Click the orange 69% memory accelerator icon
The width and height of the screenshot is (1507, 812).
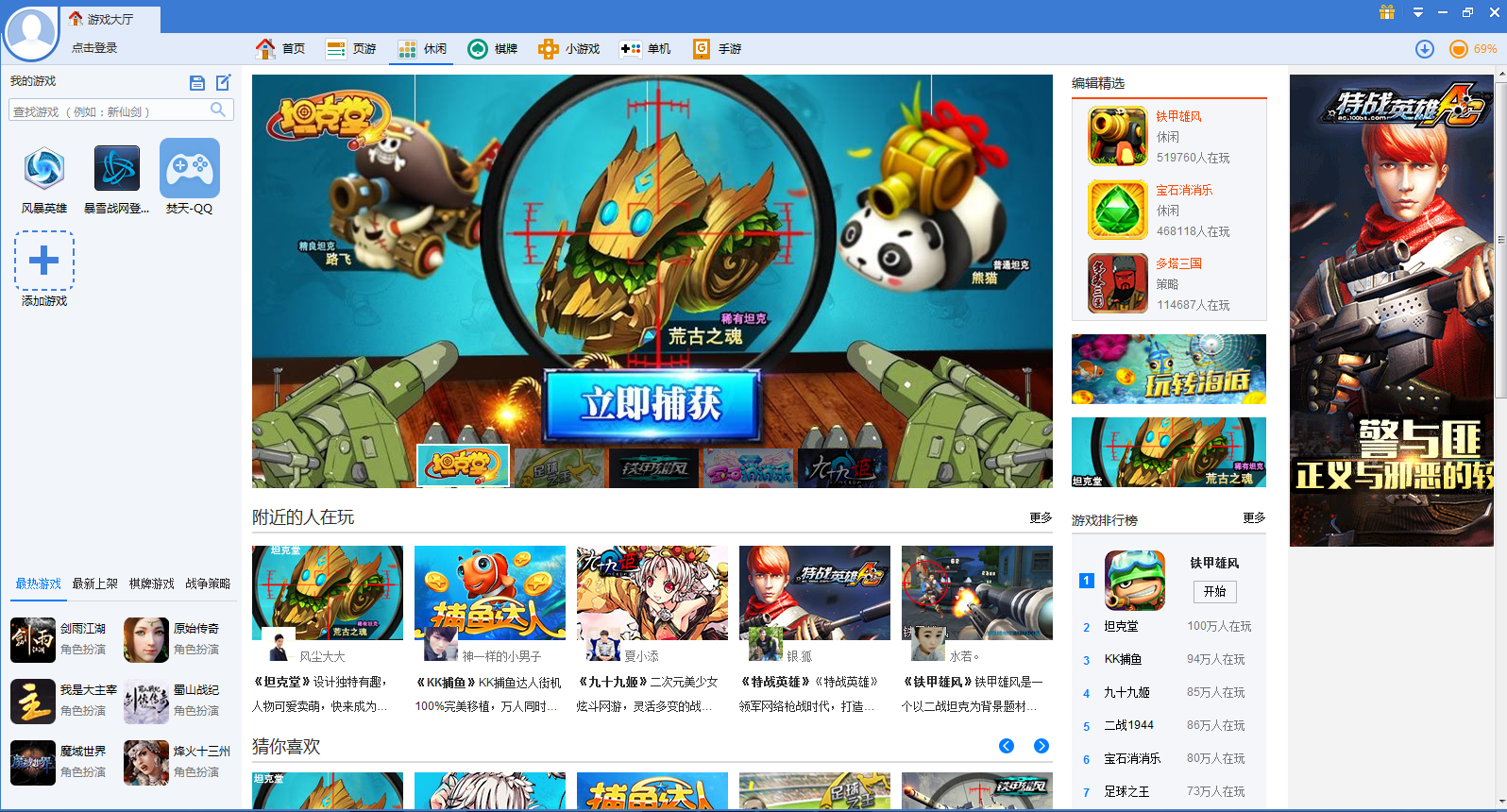[x=1459, y=49]
